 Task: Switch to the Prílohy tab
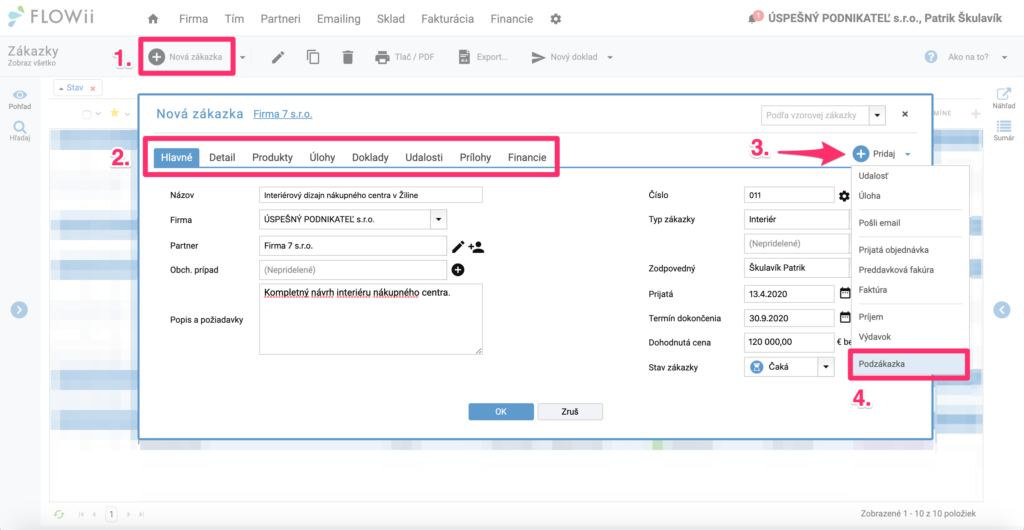[475, 157]
